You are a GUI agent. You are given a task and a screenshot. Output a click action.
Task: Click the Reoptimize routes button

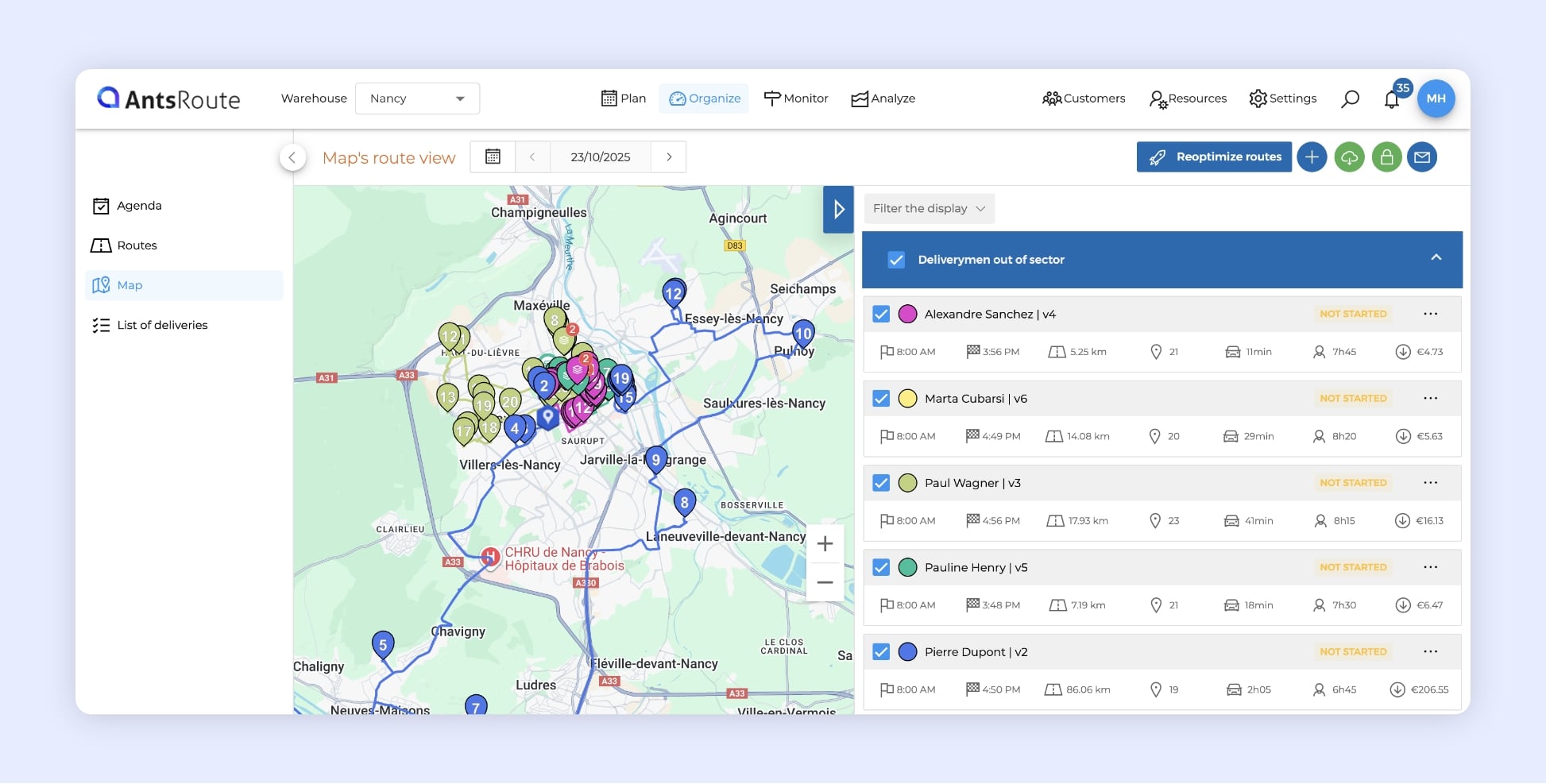(x=1214, y=156)
